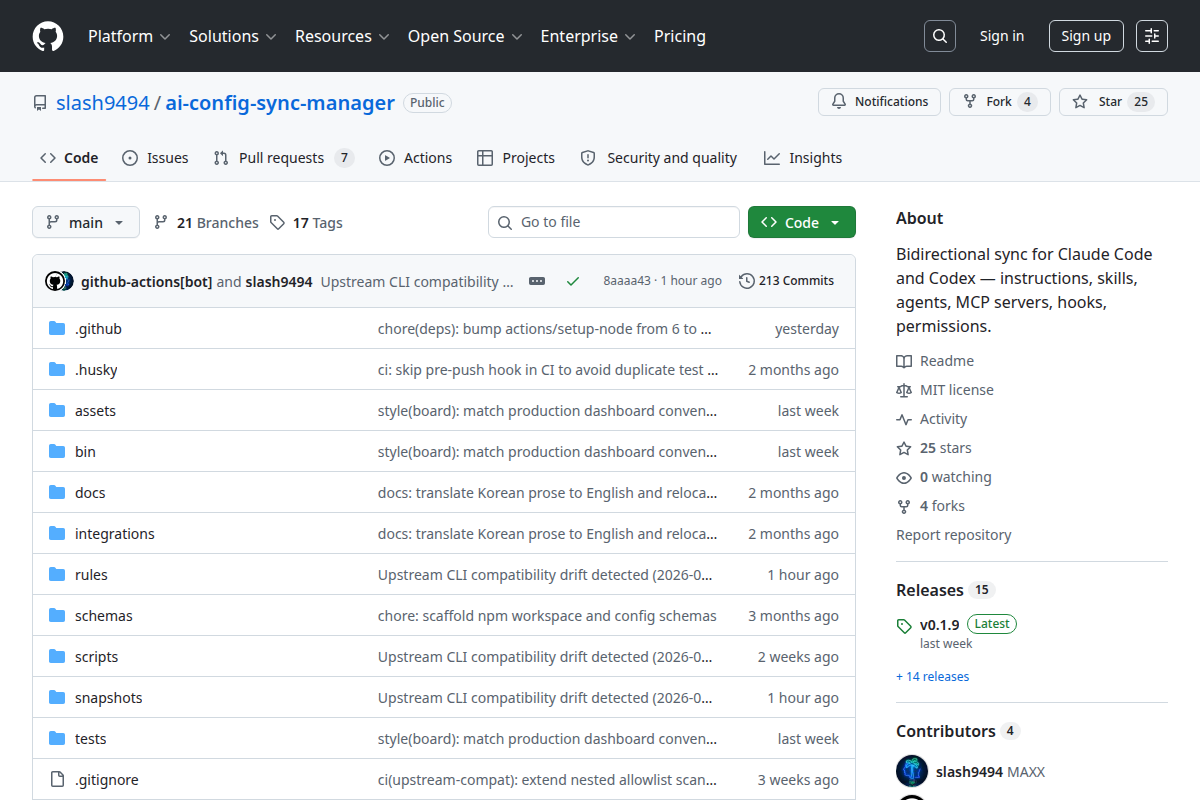The height and width of the screenshot is (800, 1200).
Task: Click the bin folder icon
Action: (57, 452)
